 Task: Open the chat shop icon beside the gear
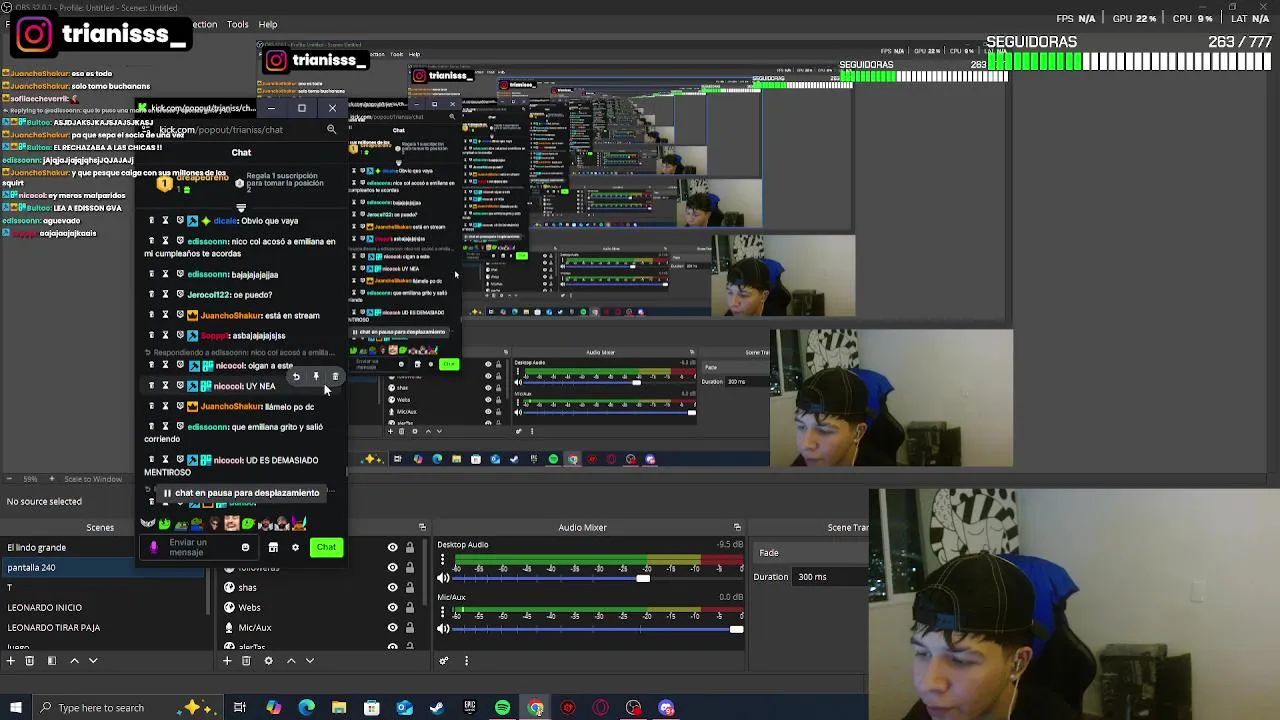[273, 547]
